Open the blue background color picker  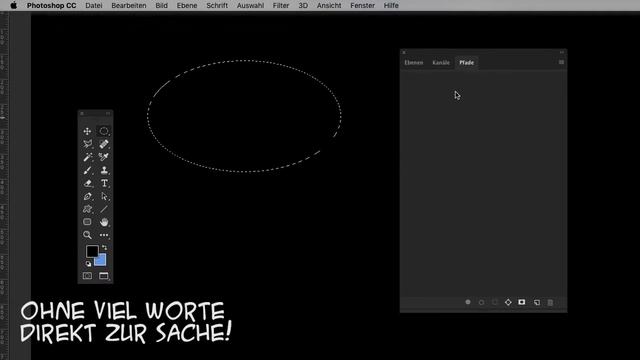102,261
